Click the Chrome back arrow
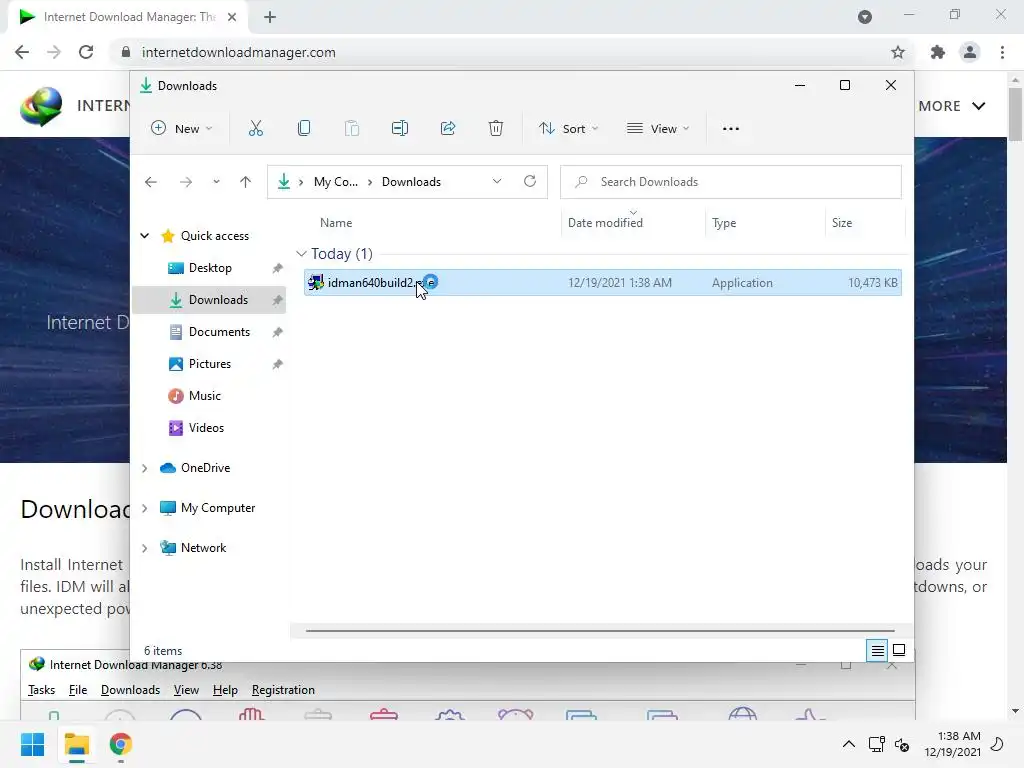Viewport: 1024px width, 768px height. [22, 52]
